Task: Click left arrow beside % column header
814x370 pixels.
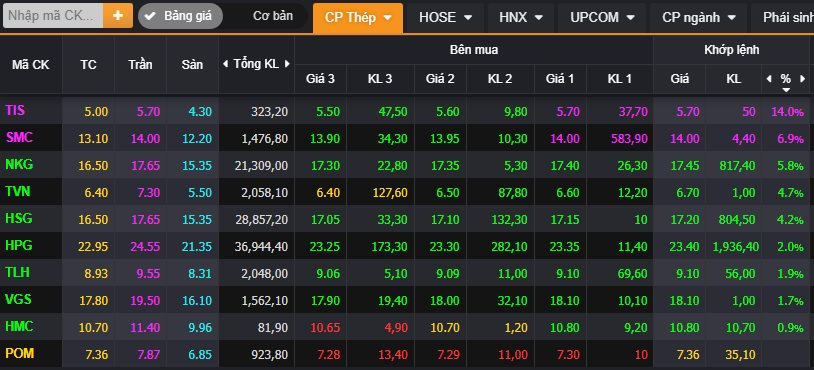Action: click(x=769, y=79)
